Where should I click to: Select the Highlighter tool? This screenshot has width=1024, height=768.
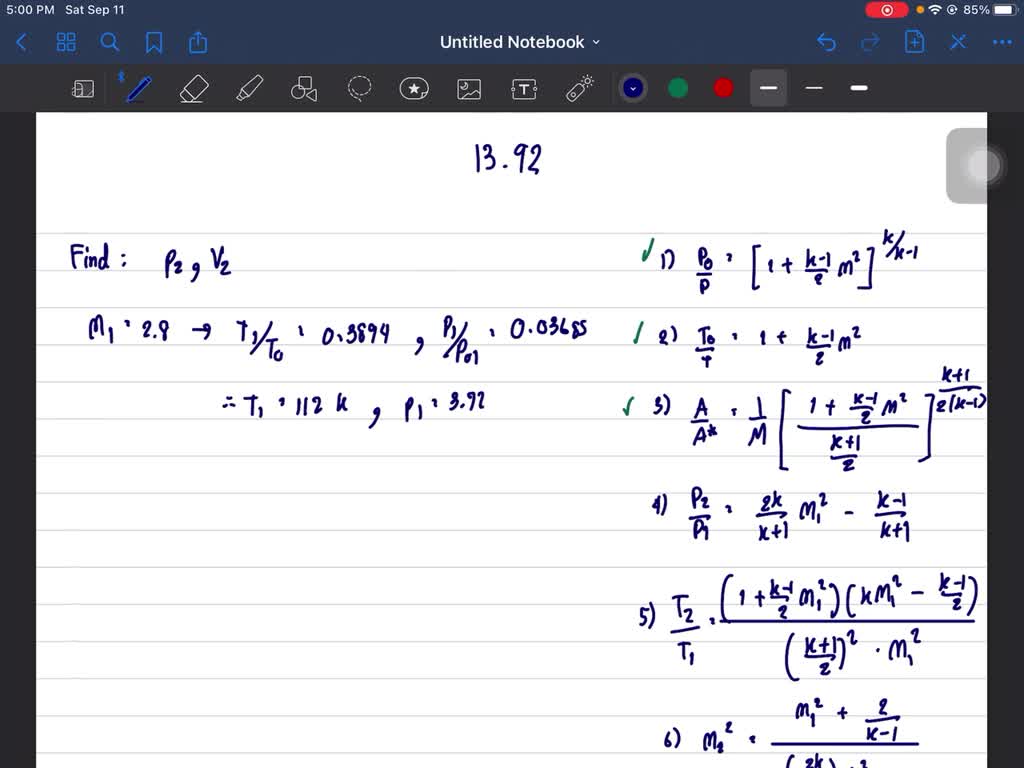pyautogui.click(x=249, y=89)
